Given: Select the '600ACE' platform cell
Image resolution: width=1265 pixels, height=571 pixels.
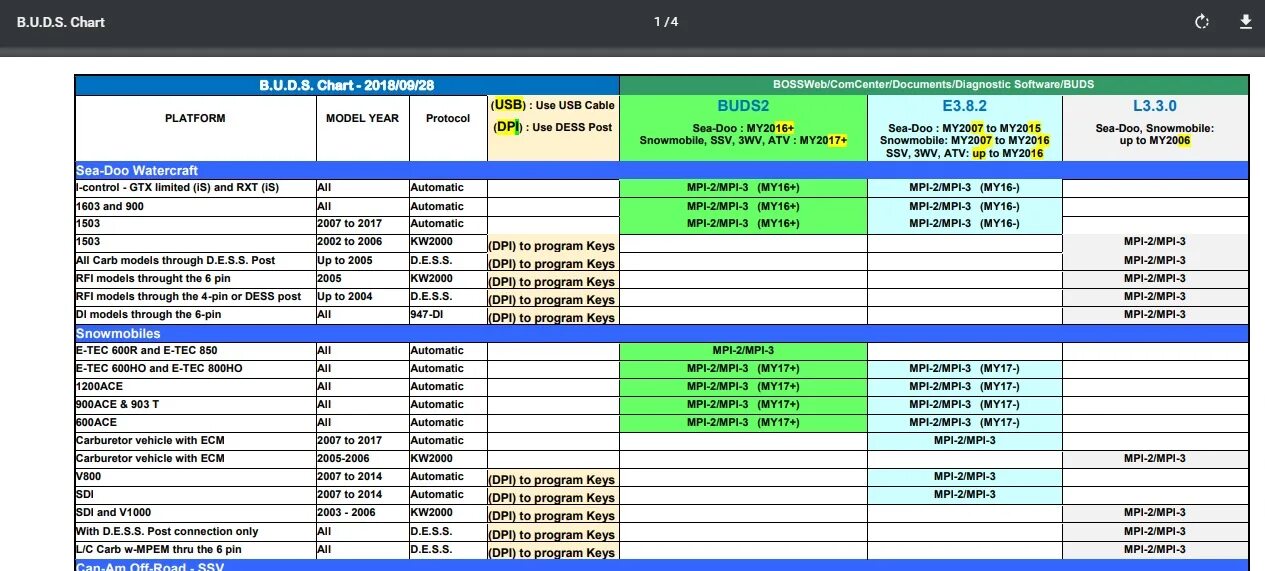Looking at the screenshot, I should coord(196,423).
